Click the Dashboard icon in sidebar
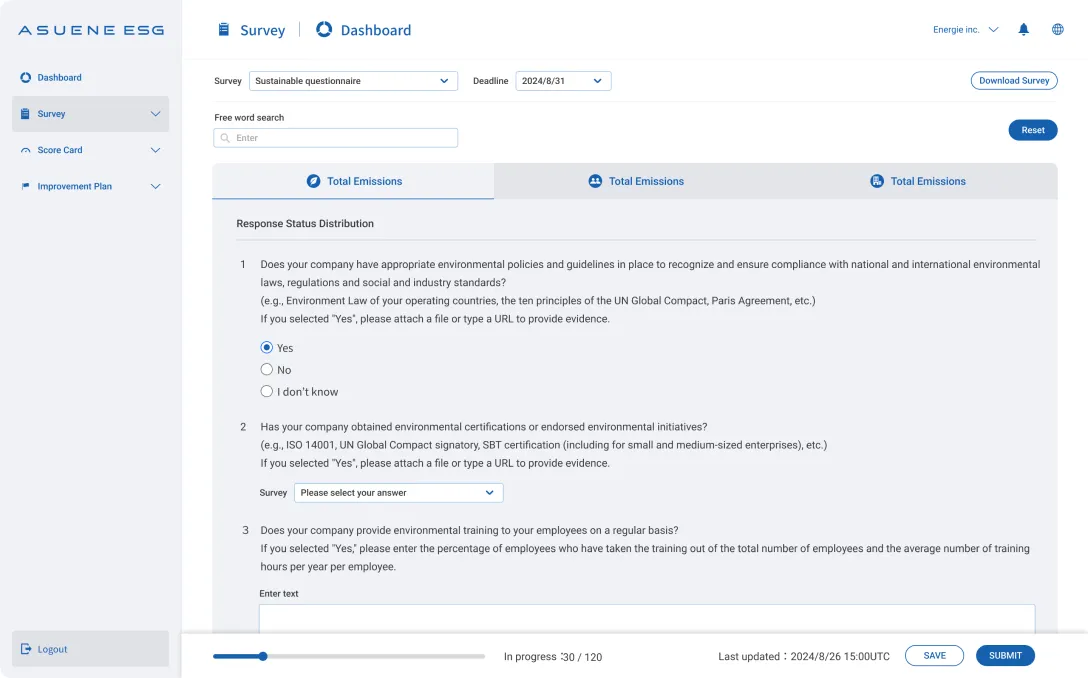This screenshot has height=678, width=1088. [25, 78]
